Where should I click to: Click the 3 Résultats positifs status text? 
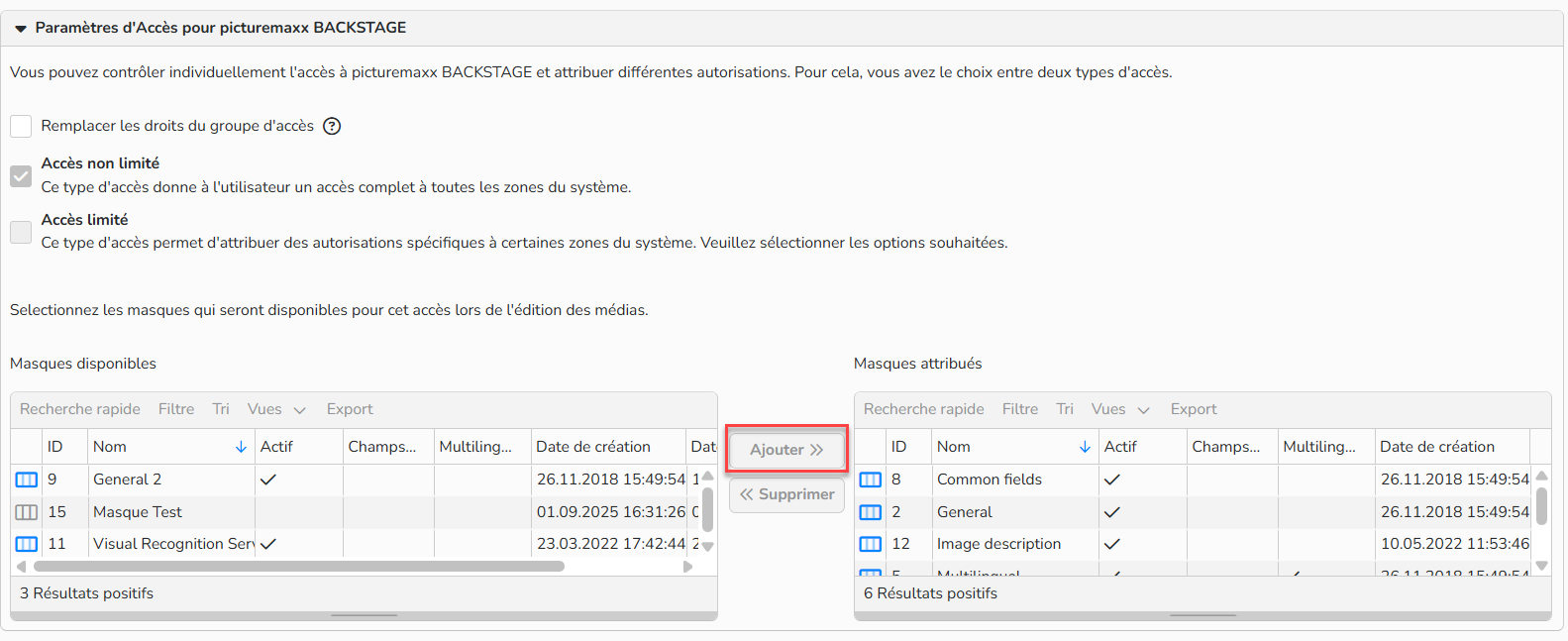87,593
